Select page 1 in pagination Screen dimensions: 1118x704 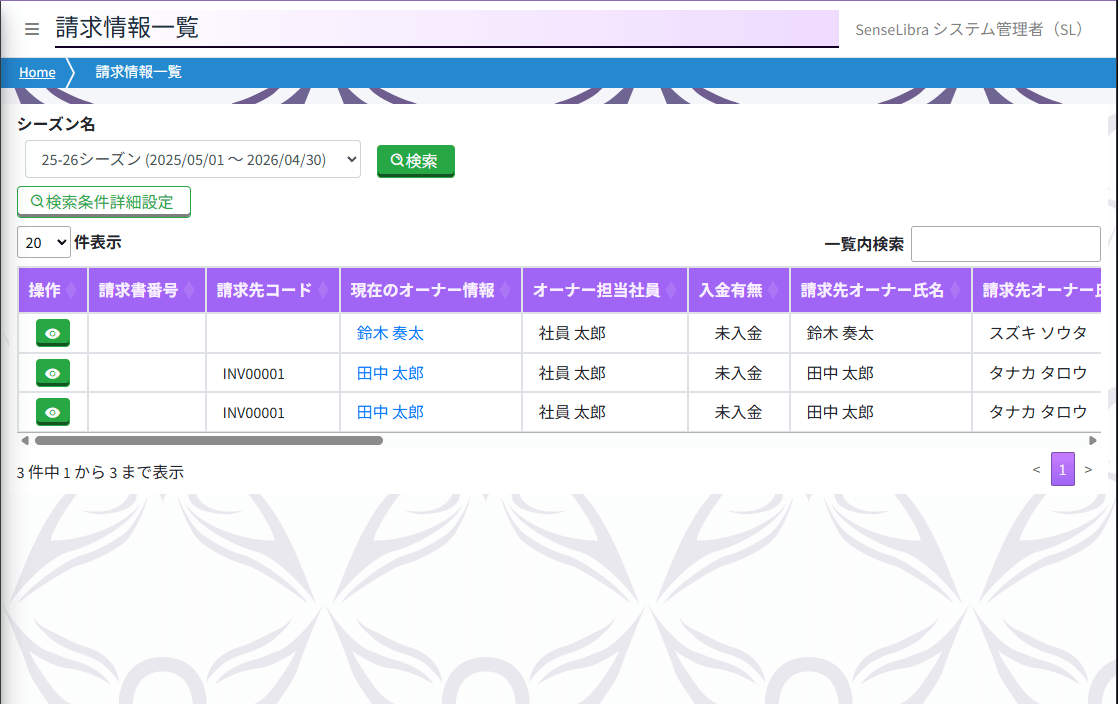(x=1062, y=469)
